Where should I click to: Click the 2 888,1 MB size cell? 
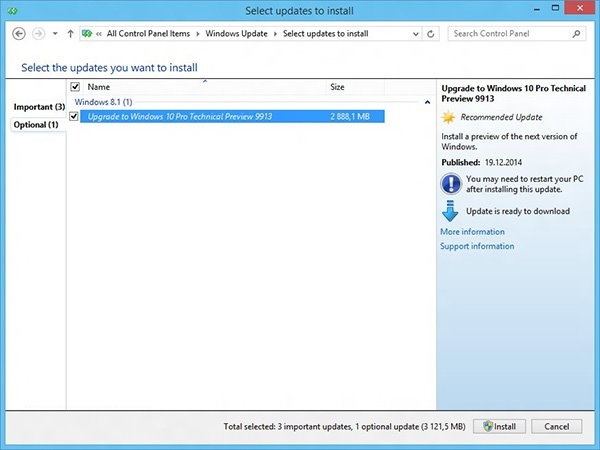(x=350, y=116)
